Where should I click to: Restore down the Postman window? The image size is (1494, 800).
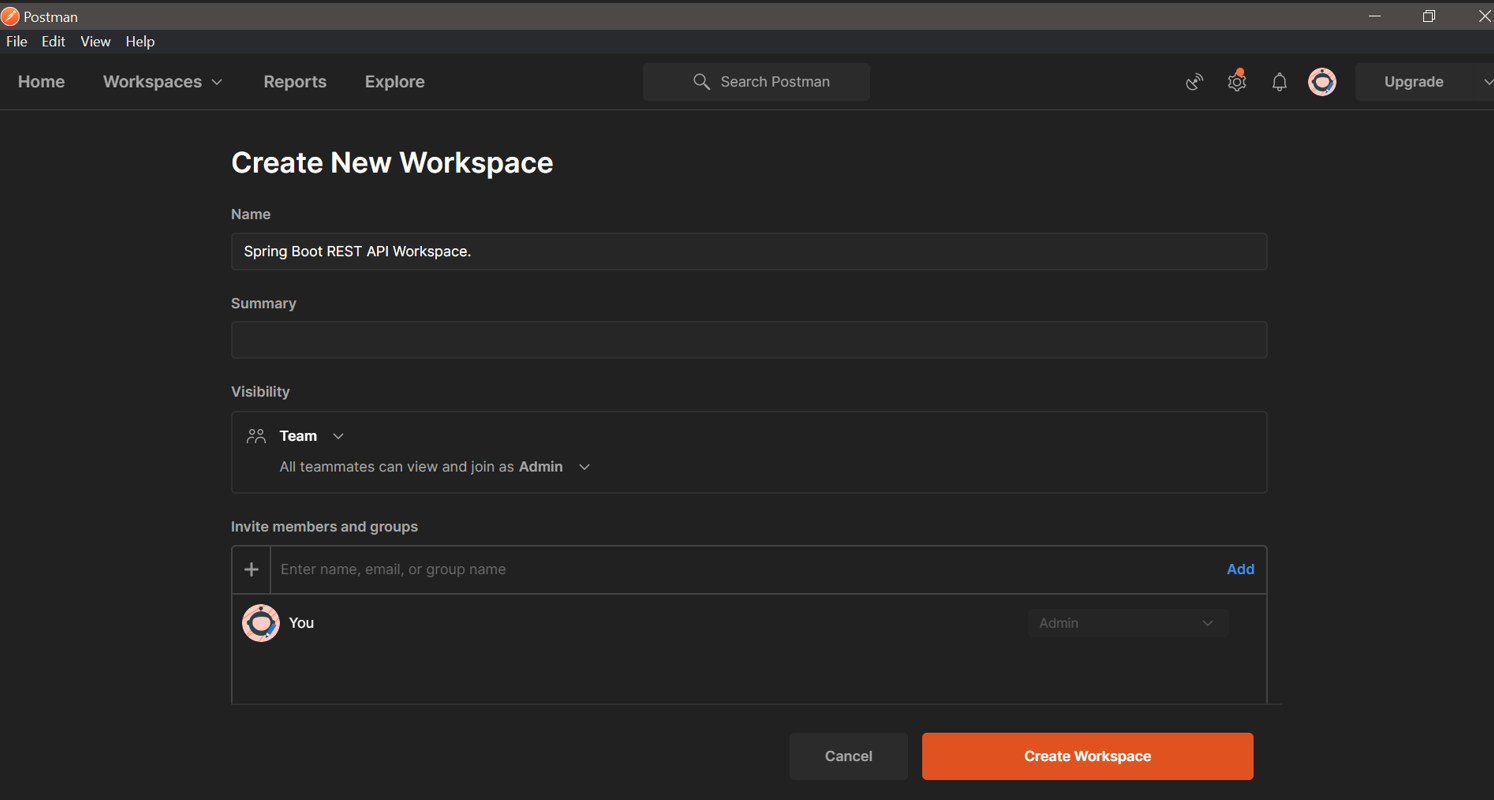point(1429,16)
